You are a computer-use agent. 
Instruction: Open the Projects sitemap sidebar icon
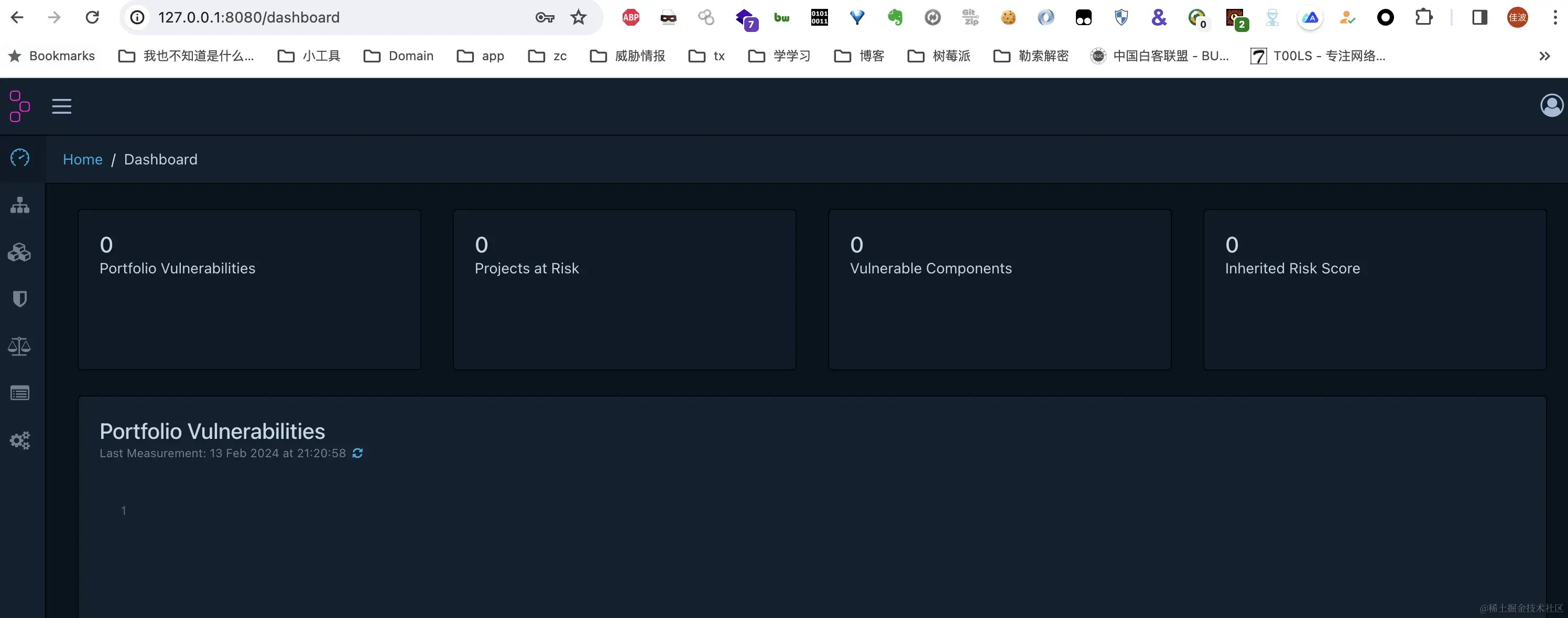20,205
